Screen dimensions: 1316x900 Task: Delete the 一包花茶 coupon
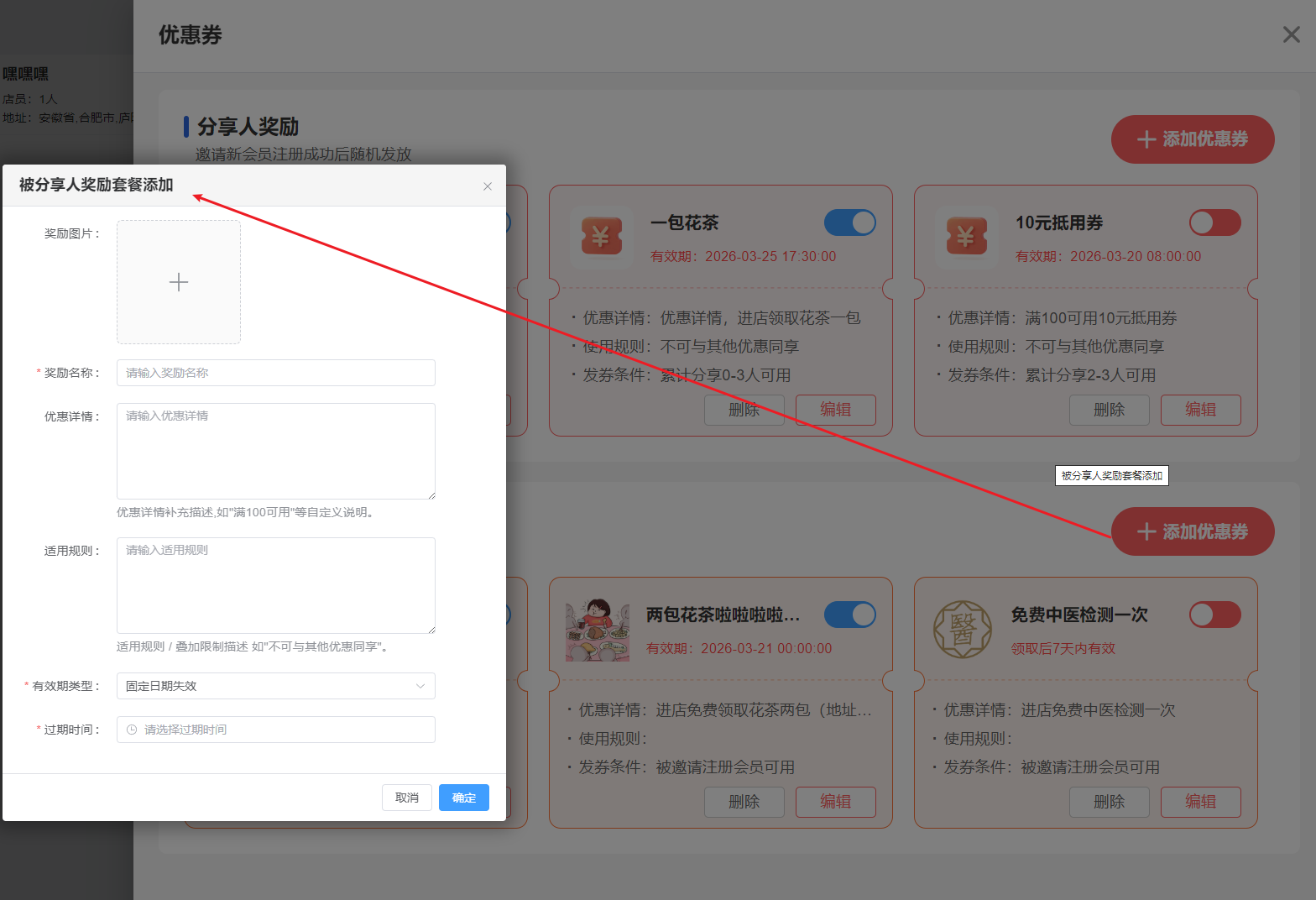pos(744,410)
